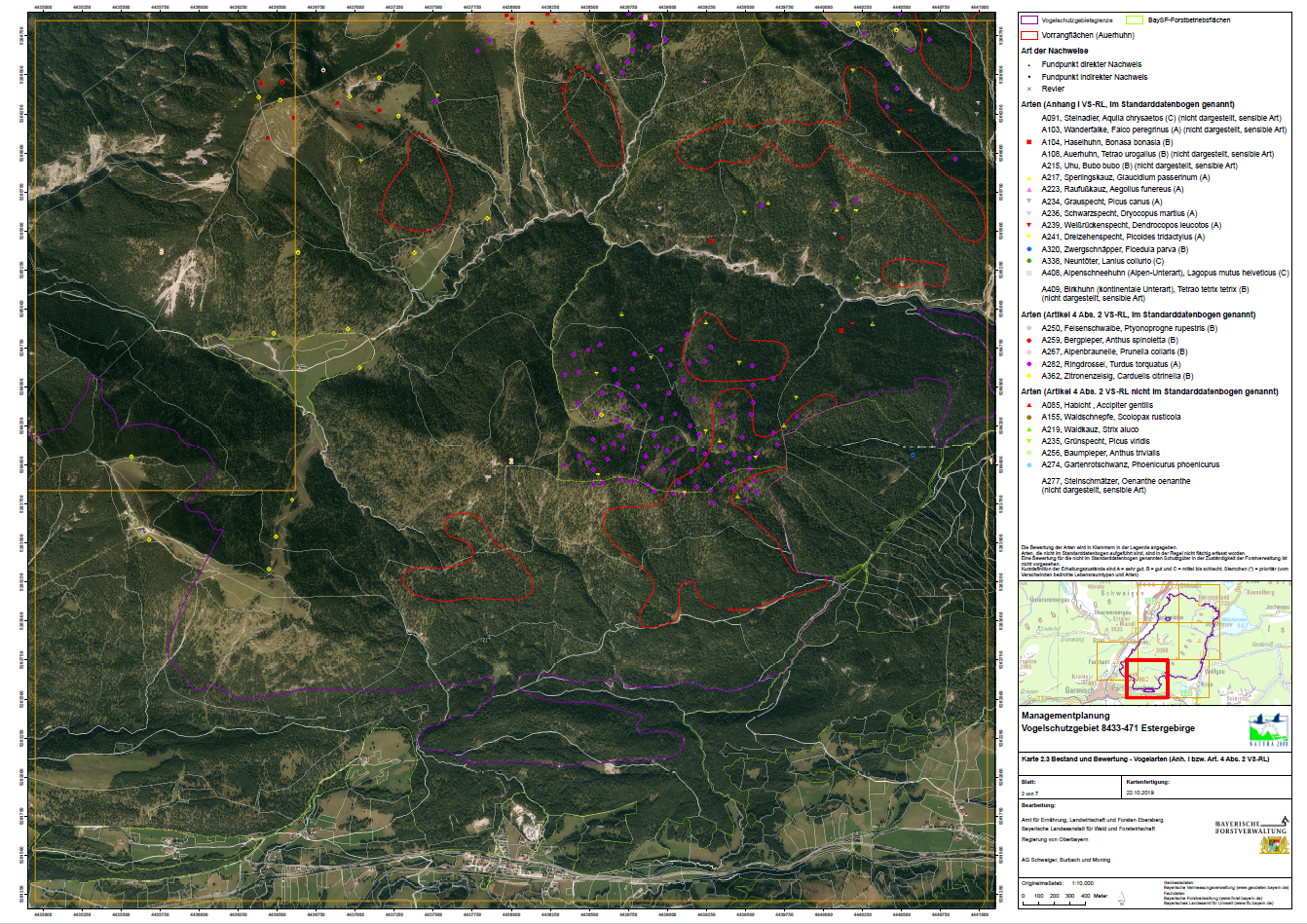1307x924 pixels.
Task: Click the blue dot Zwergschnäpper legend symbol
Action: click(1029, 249)
